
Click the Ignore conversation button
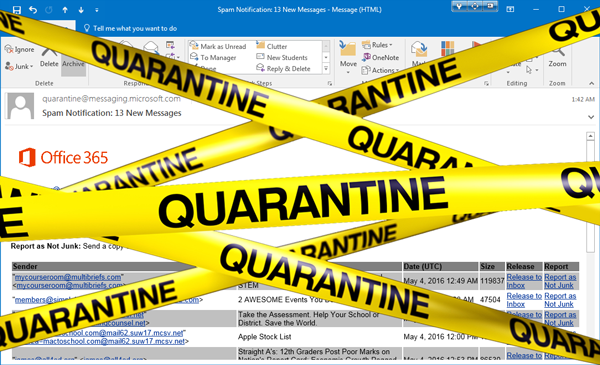tap(20, 49)
